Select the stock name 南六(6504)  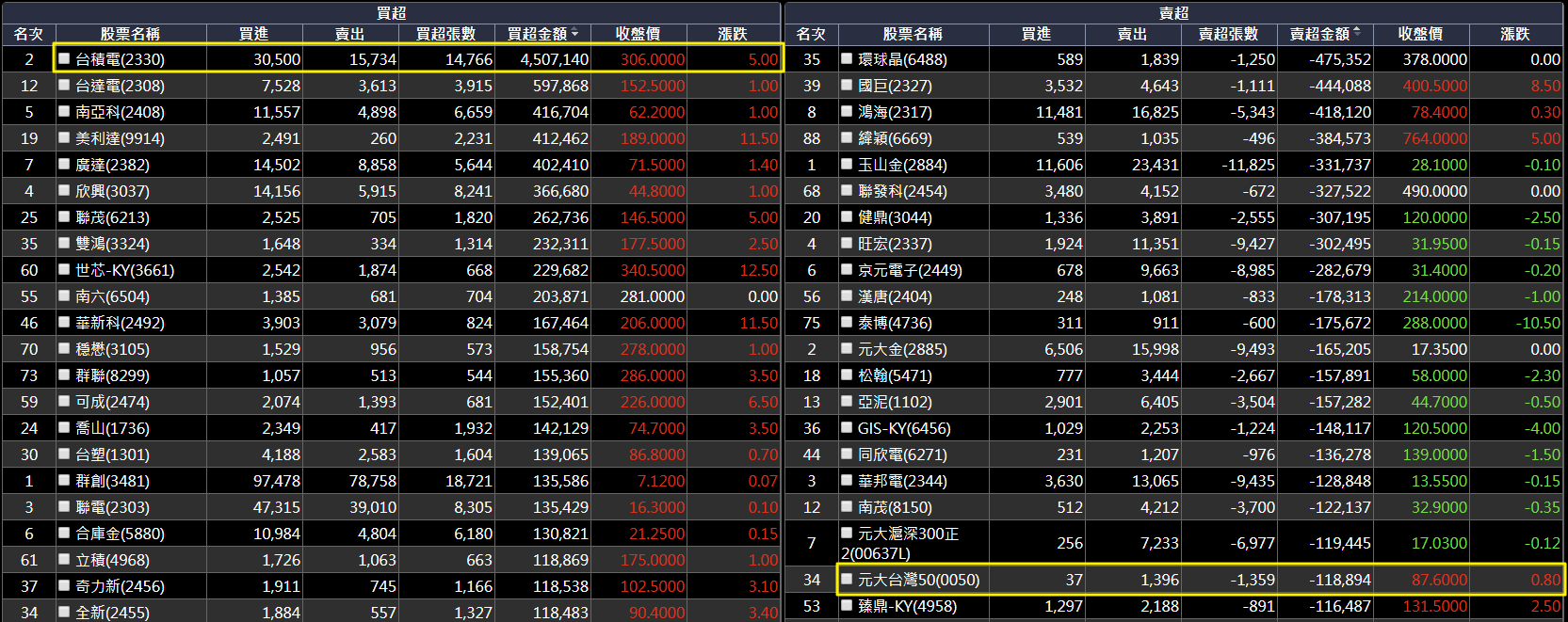click(x=112, y=296)
